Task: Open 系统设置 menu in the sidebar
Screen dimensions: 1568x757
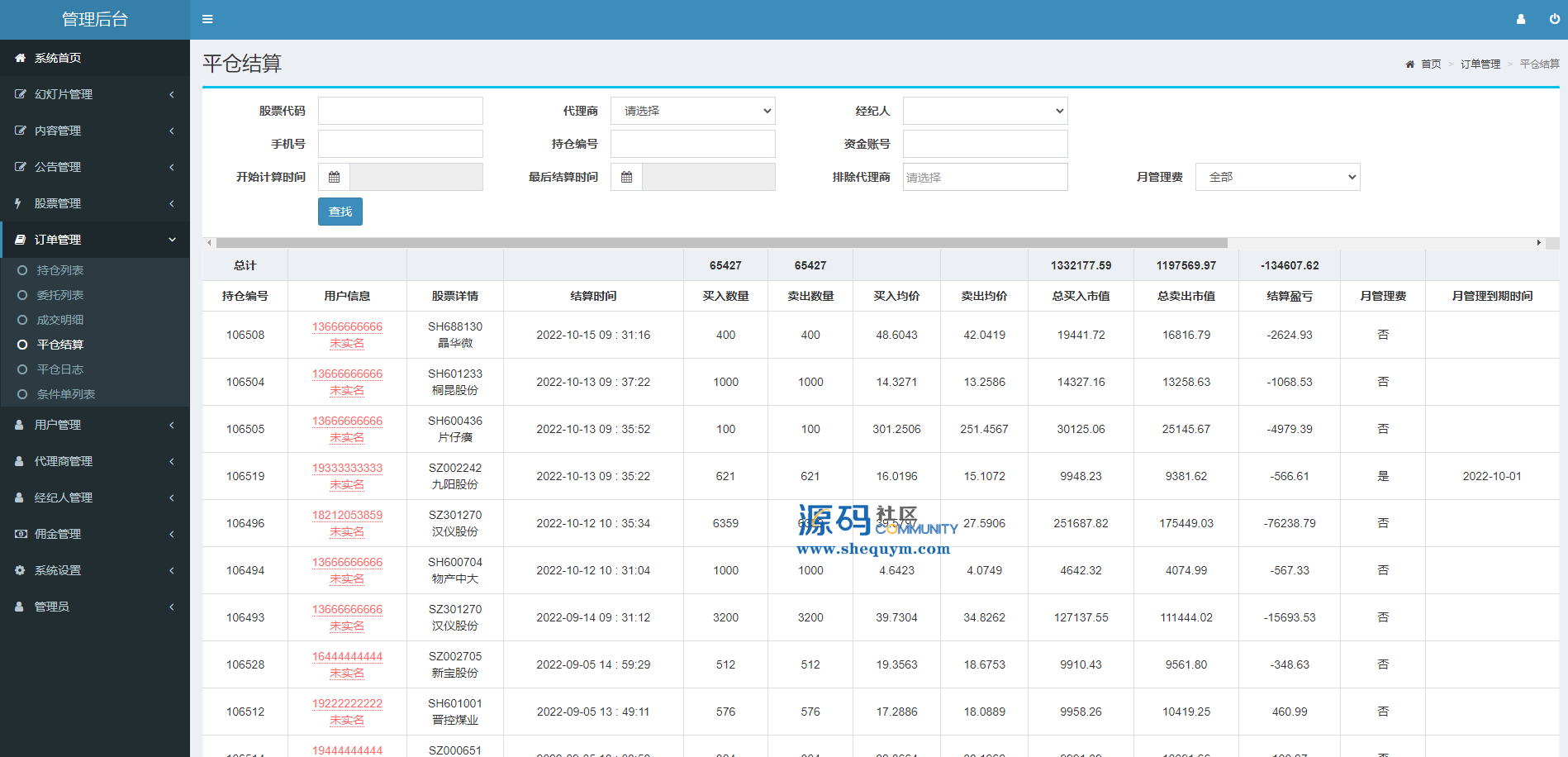Action: (x=95, y=570)
